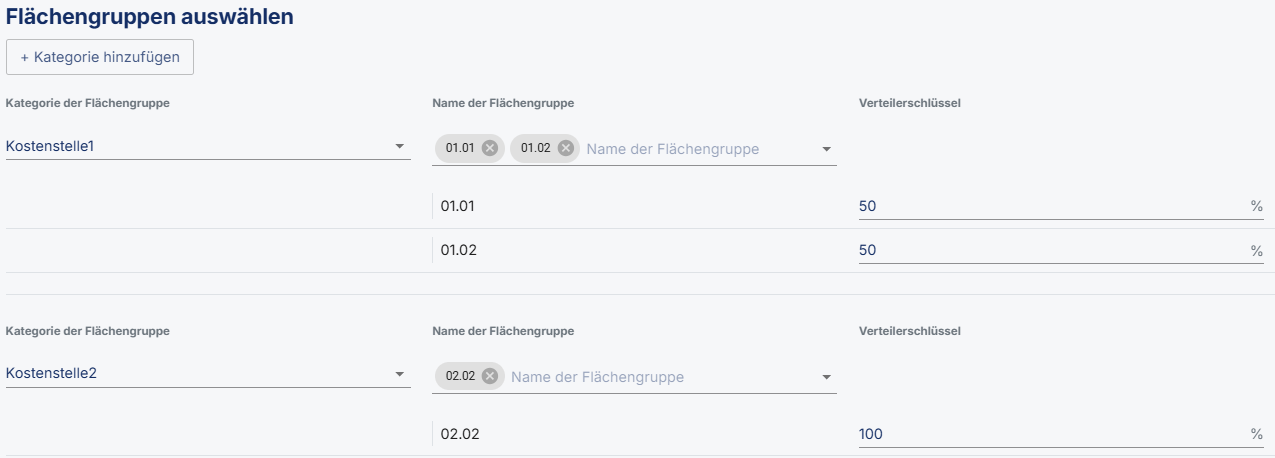Expand second 'Name der Flächengruppe' dropdown arrow

click(x=826, y=377)
